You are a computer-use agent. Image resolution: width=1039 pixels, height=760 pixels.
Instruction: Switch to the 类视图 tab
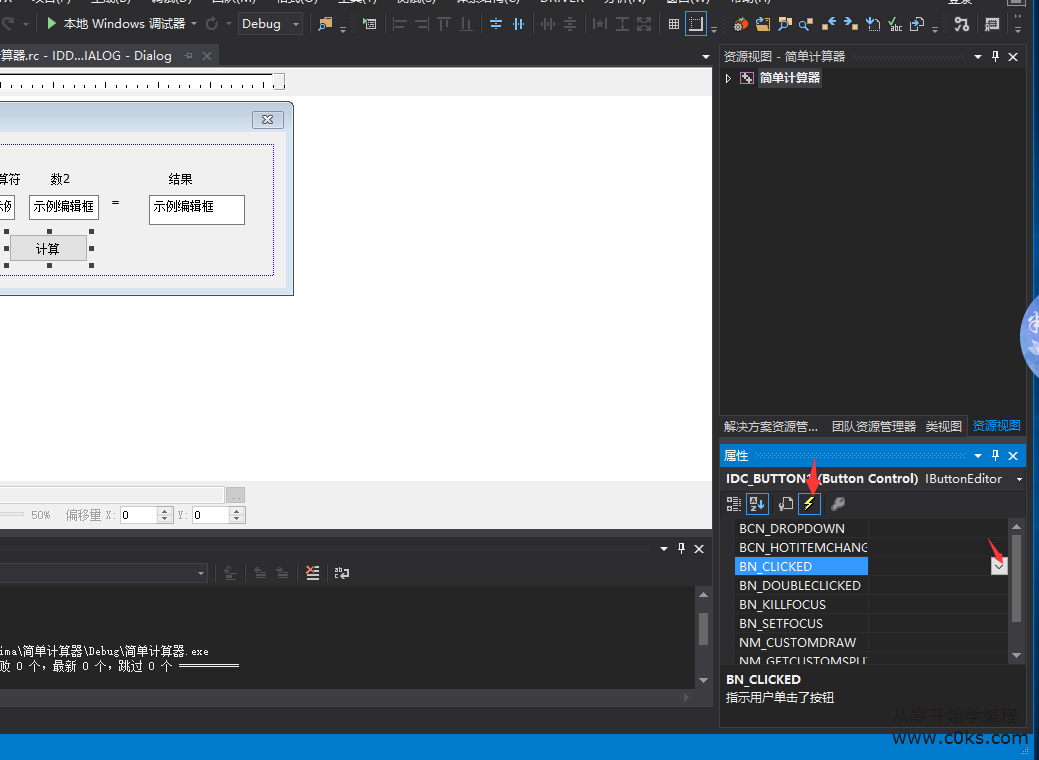[x=943, y=426]
